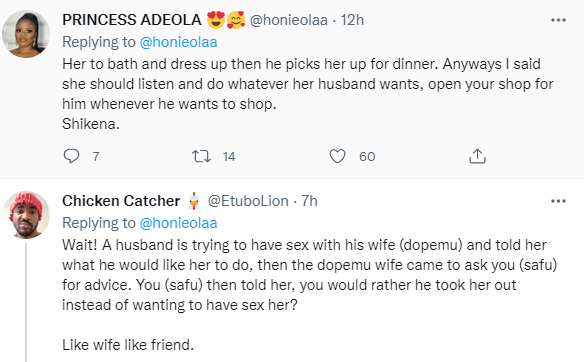View the 60 likes count

point(367,156)
